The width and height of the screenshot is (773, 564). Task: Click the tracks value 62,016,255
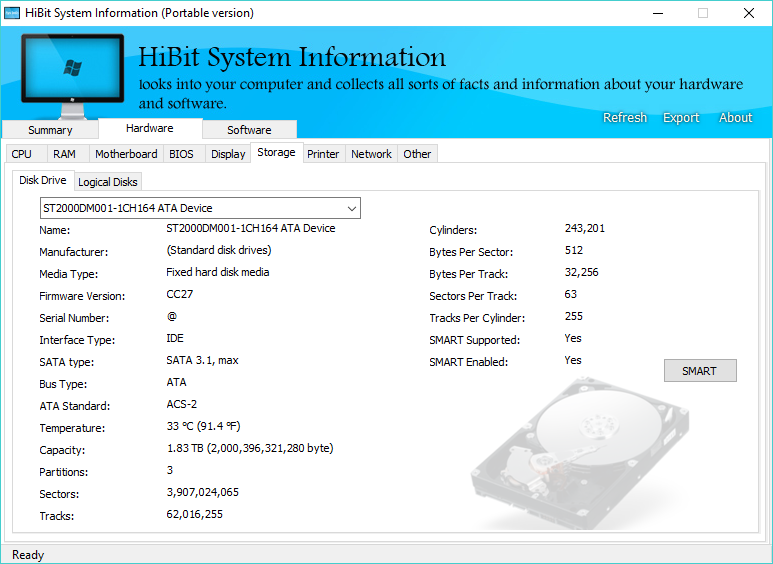[x=195, y=514]
